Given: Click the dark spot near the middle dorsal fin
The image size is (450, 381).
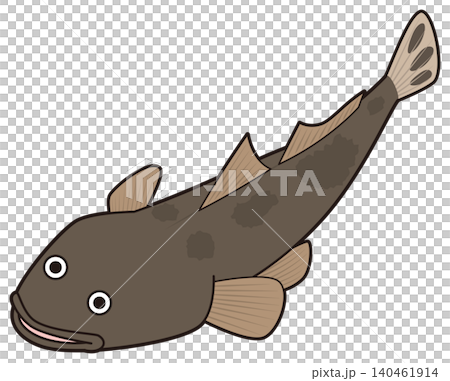Looking at the screenshot, I should click(x=255, y=211).
